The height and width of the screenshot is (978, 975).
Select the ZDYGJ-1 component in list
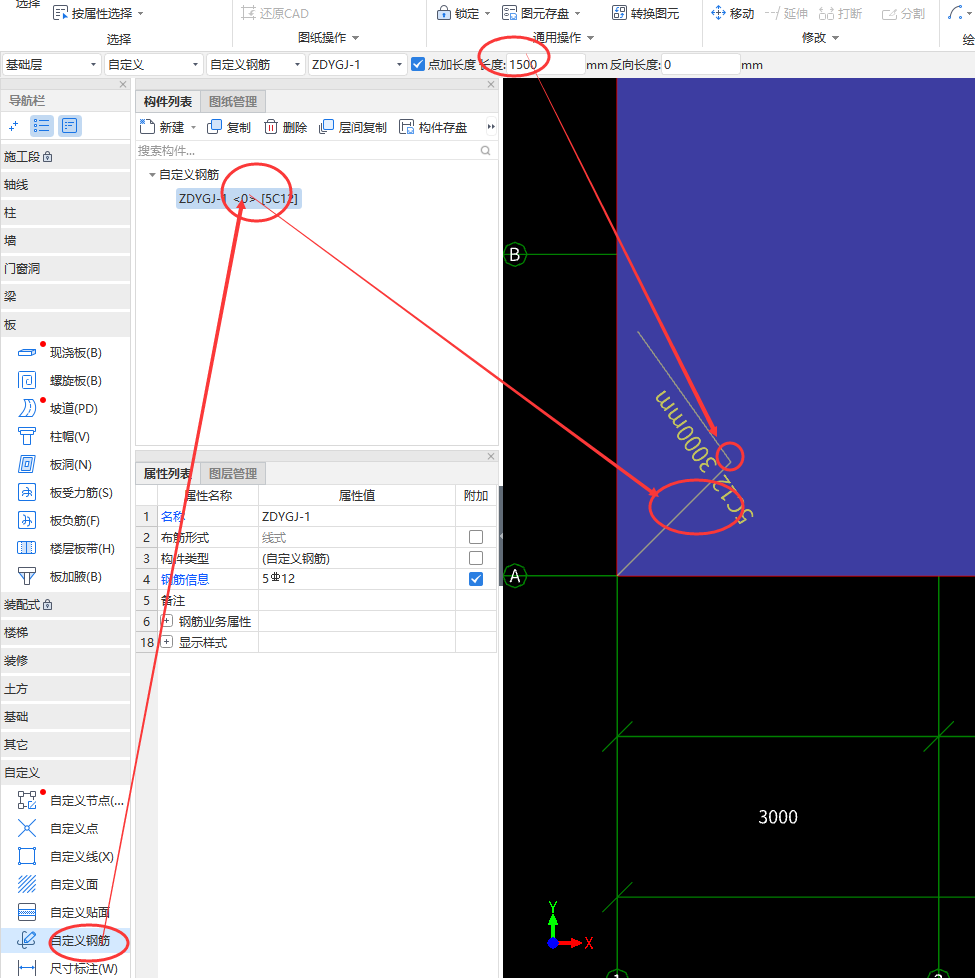(x=239, y=198)
